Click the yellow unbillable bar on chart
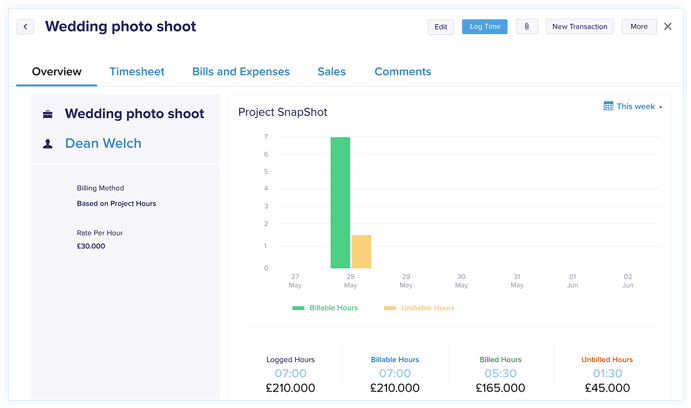This screenshot has width=691, height=408. (361, 252)
